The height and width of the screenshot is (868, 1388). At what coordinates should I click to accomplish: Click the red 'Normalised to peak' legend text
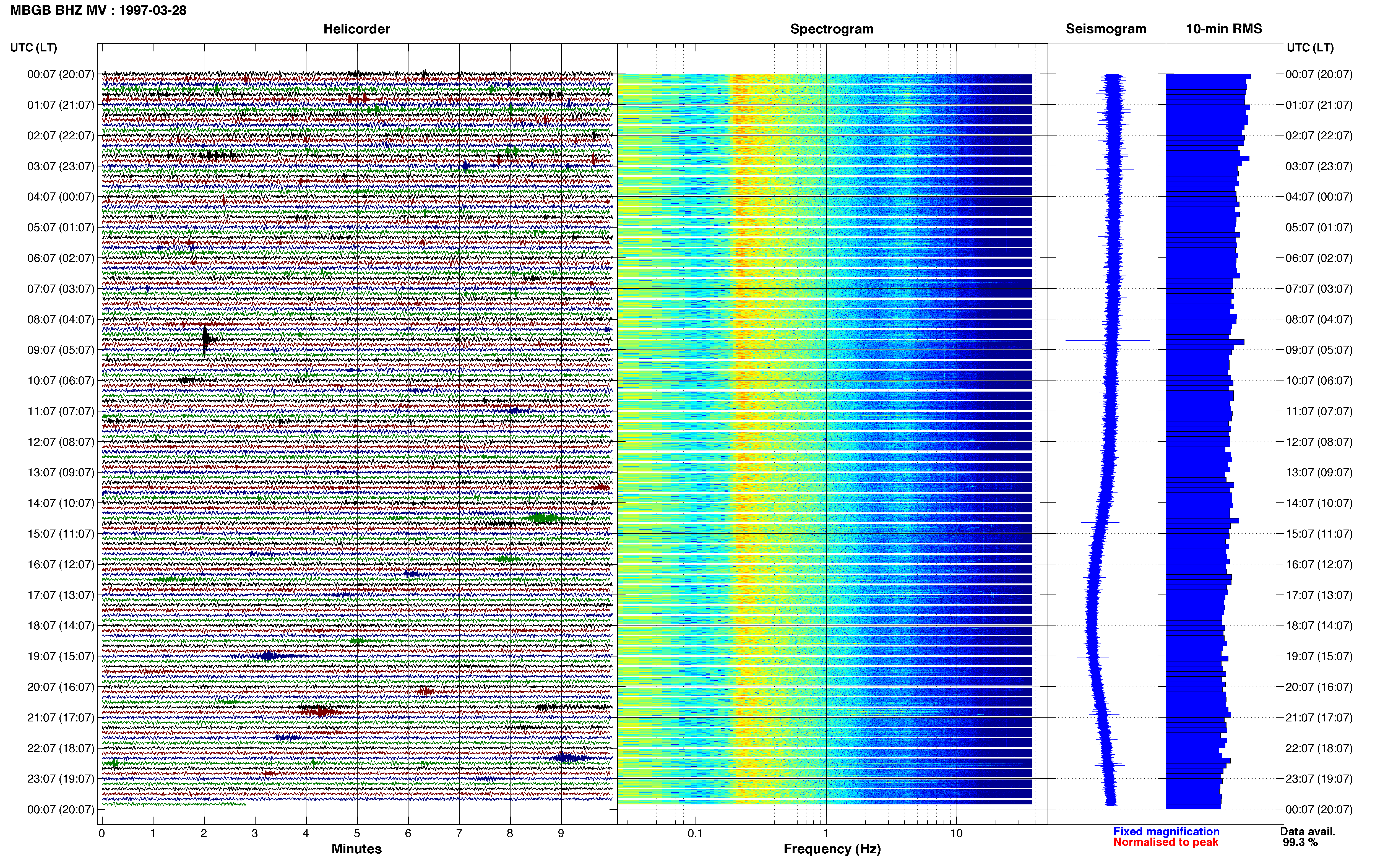(x=1166, y=843)
